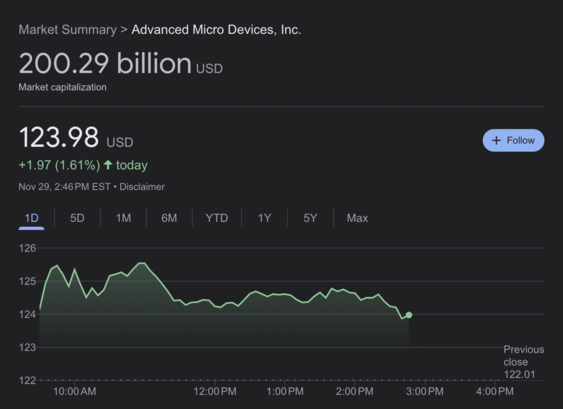Select the 1D time range tab
The height and width of the screenshot is (409, 563).
[x=31, y=218]
